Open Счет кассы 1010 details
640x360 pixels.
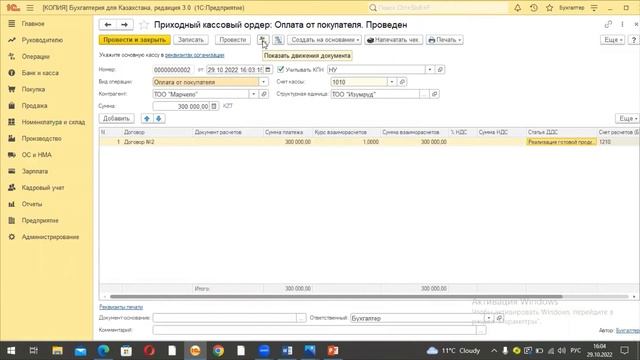(x=402, y=82)
